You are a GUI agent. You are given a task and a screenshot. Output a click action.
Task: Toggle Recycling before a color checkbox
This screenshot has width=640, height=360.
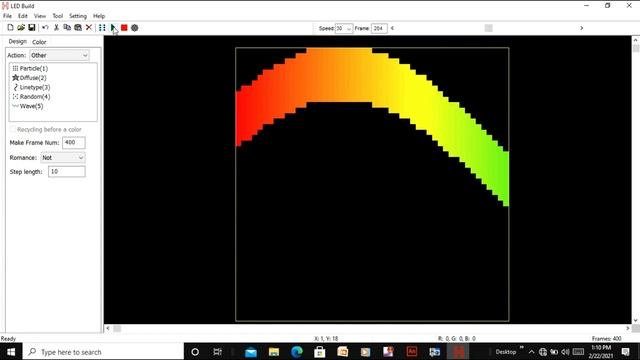(x=12, y=129)
